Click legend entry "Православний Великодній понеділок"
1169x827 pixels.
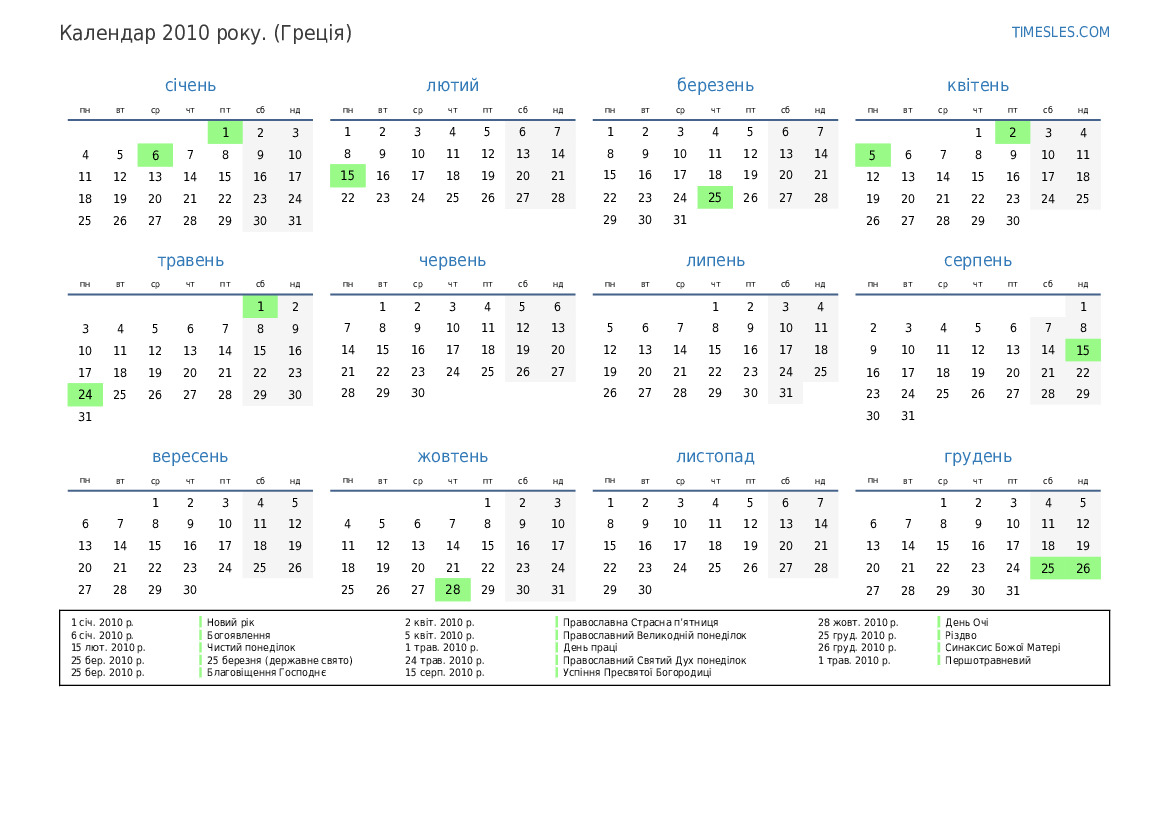click(655, 635)
